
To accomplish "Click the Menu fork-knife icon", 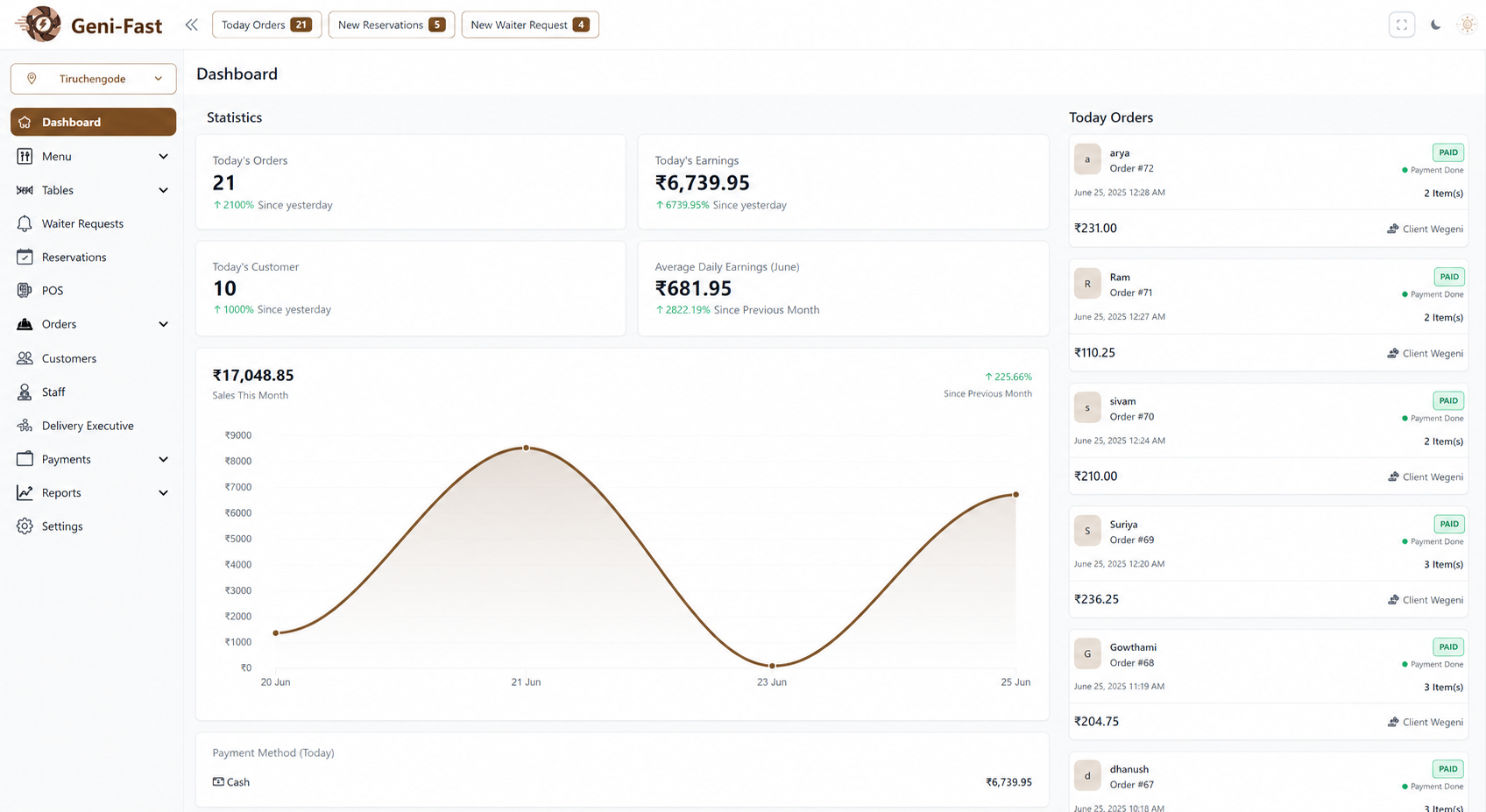I will [x=25, y=156].
